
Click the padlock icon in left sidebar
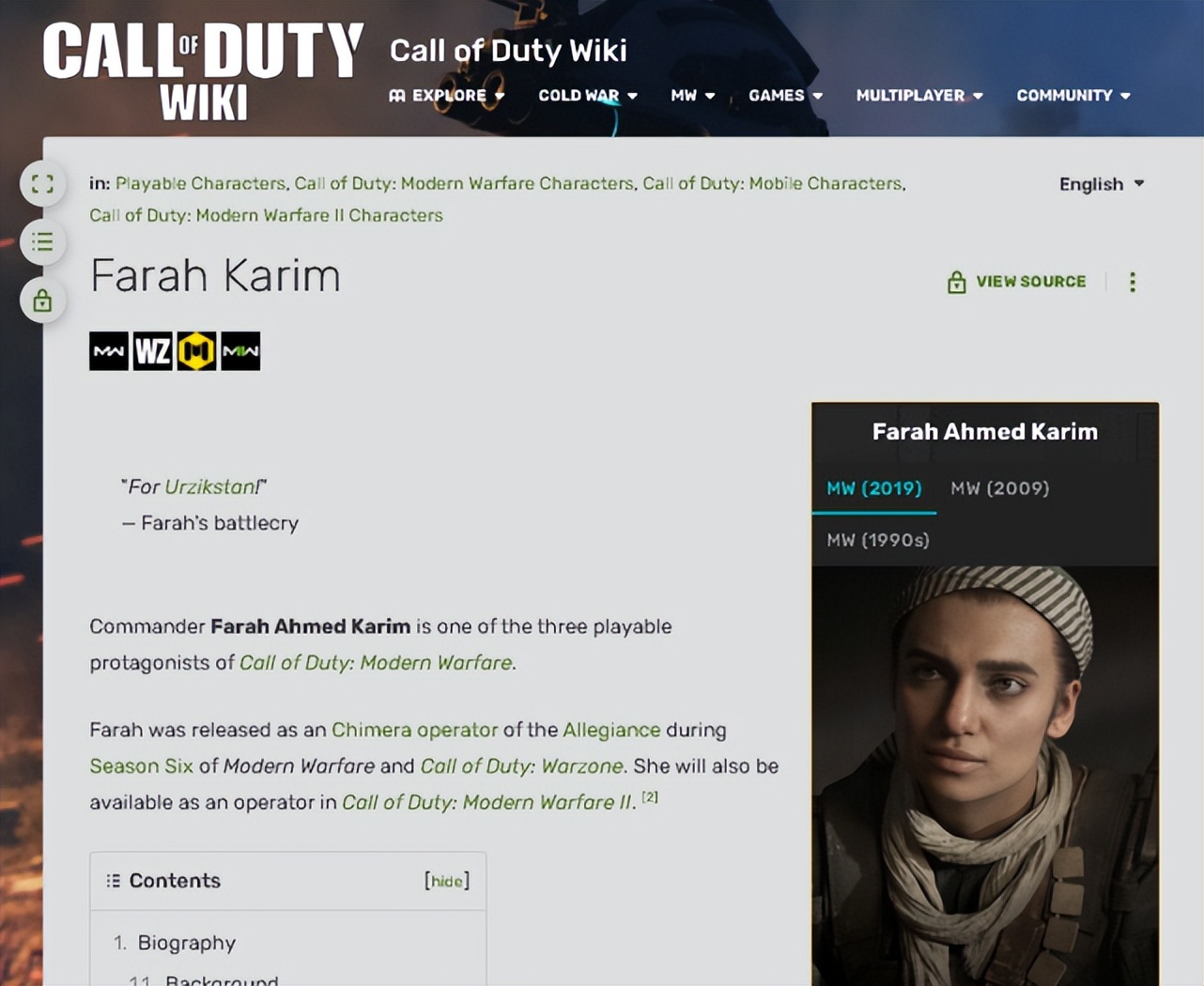[42, 300]
